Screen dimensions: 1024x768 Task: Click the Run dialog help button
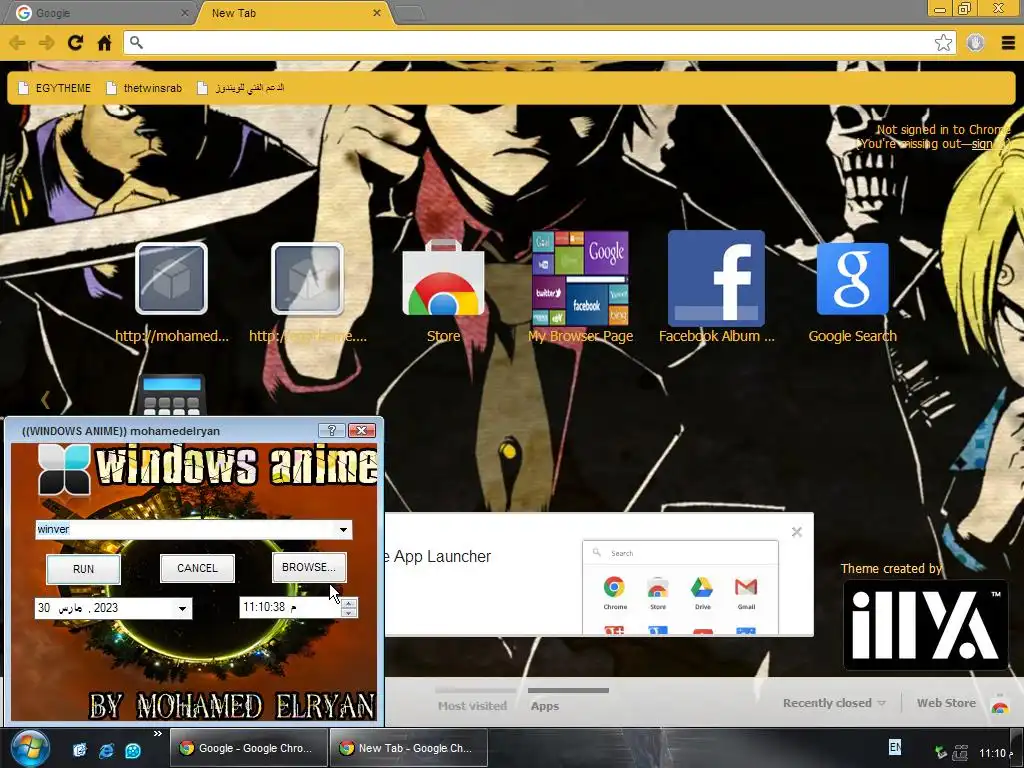coord(332,430)
